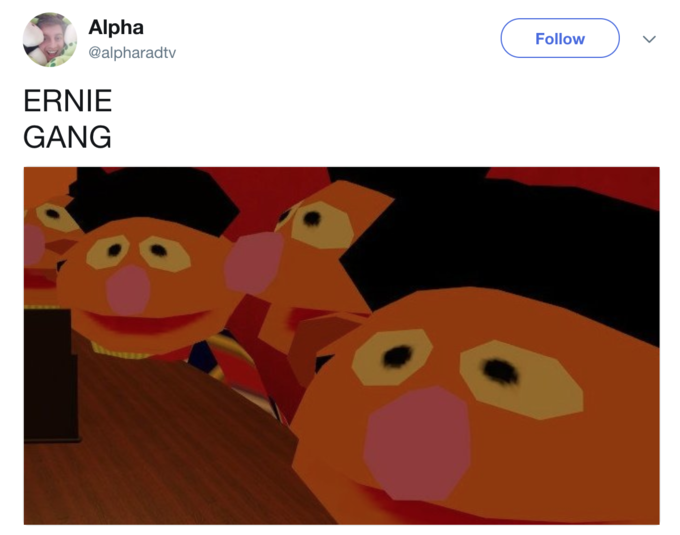The height and width of the screenshot is (535, 680).
Task: Click the Follow button
Action: (560, 38)
